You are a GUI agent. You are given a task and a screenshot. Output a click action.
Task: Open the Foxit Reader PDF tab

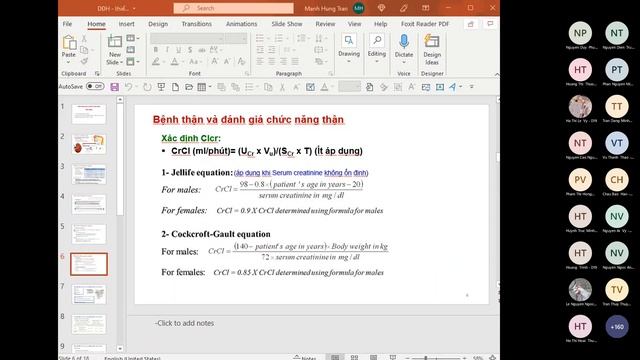click(425, 24)
